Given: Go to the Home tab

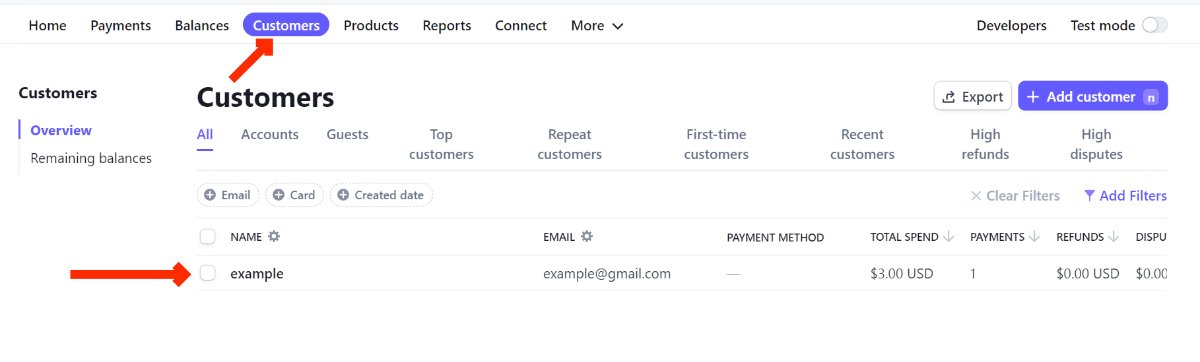Looking at the screenshot, I should (47, 26).
